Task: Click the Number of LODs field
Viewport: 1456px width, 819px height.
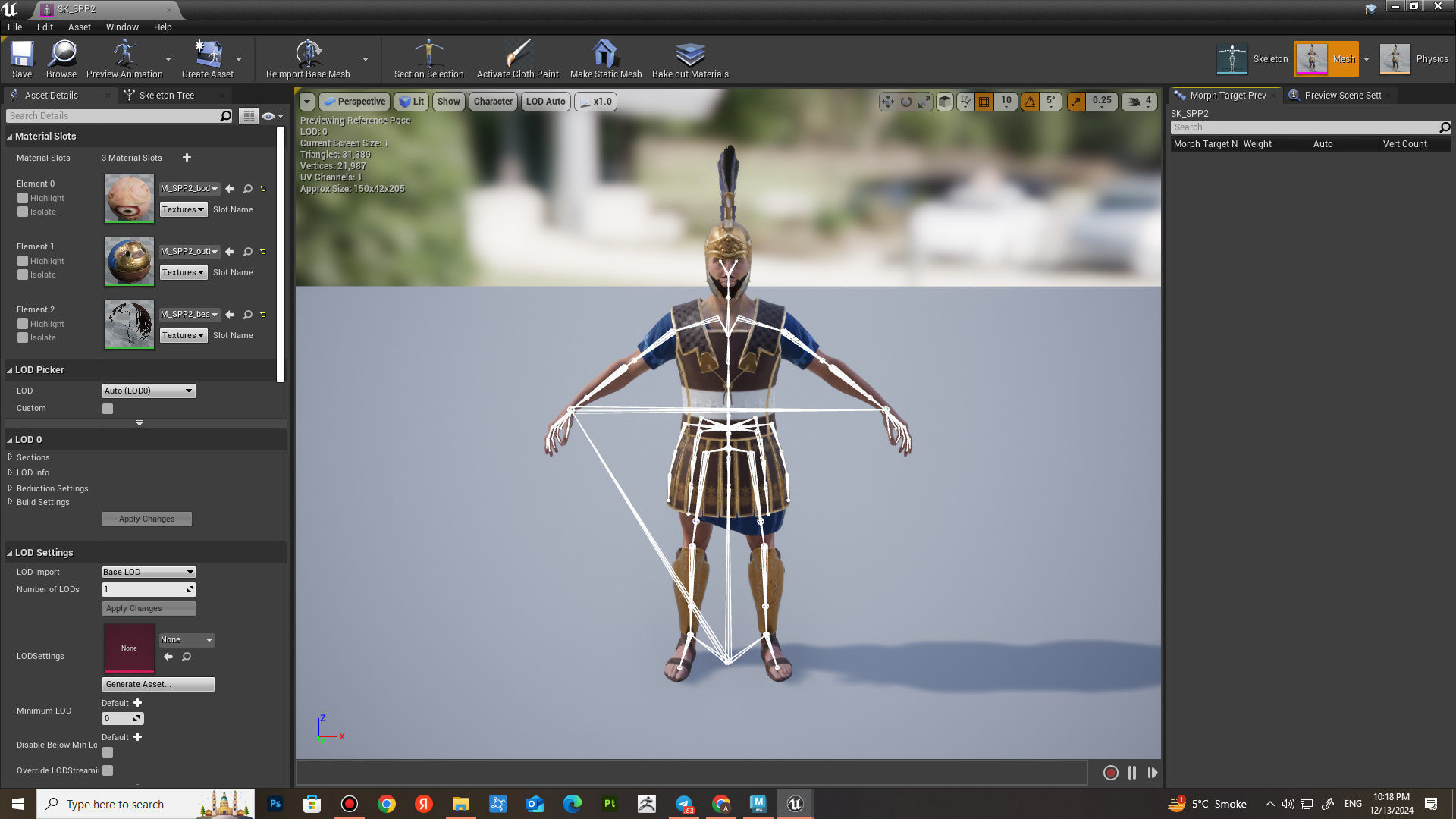Action: (x=149, y=589)
